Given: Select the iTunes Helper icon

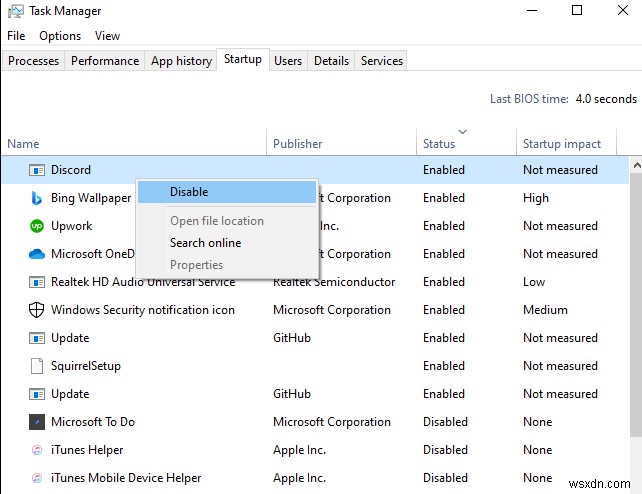Looking at the screenshot, I should point(37,450).
